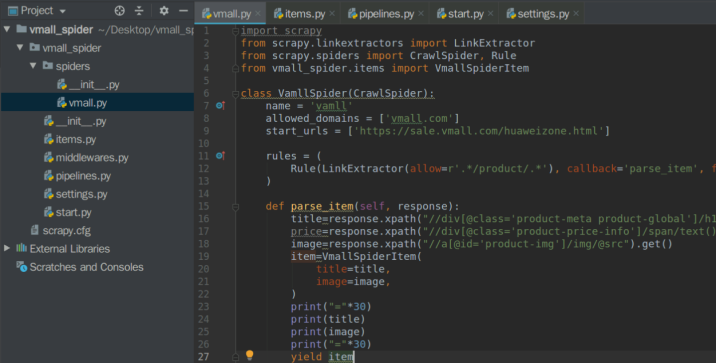Viewport: 717px width, 363px height.
Task: Close the settings.py tab
Action: pos(576,14)
